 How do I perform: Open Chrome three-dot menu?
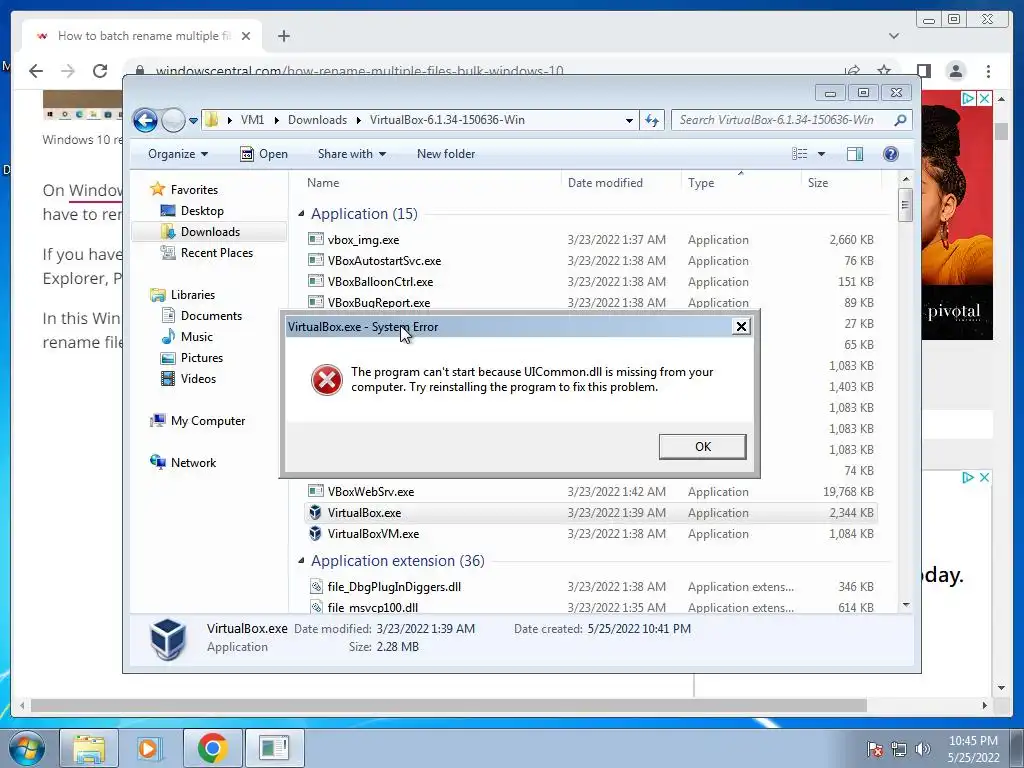tap(988, 71)
